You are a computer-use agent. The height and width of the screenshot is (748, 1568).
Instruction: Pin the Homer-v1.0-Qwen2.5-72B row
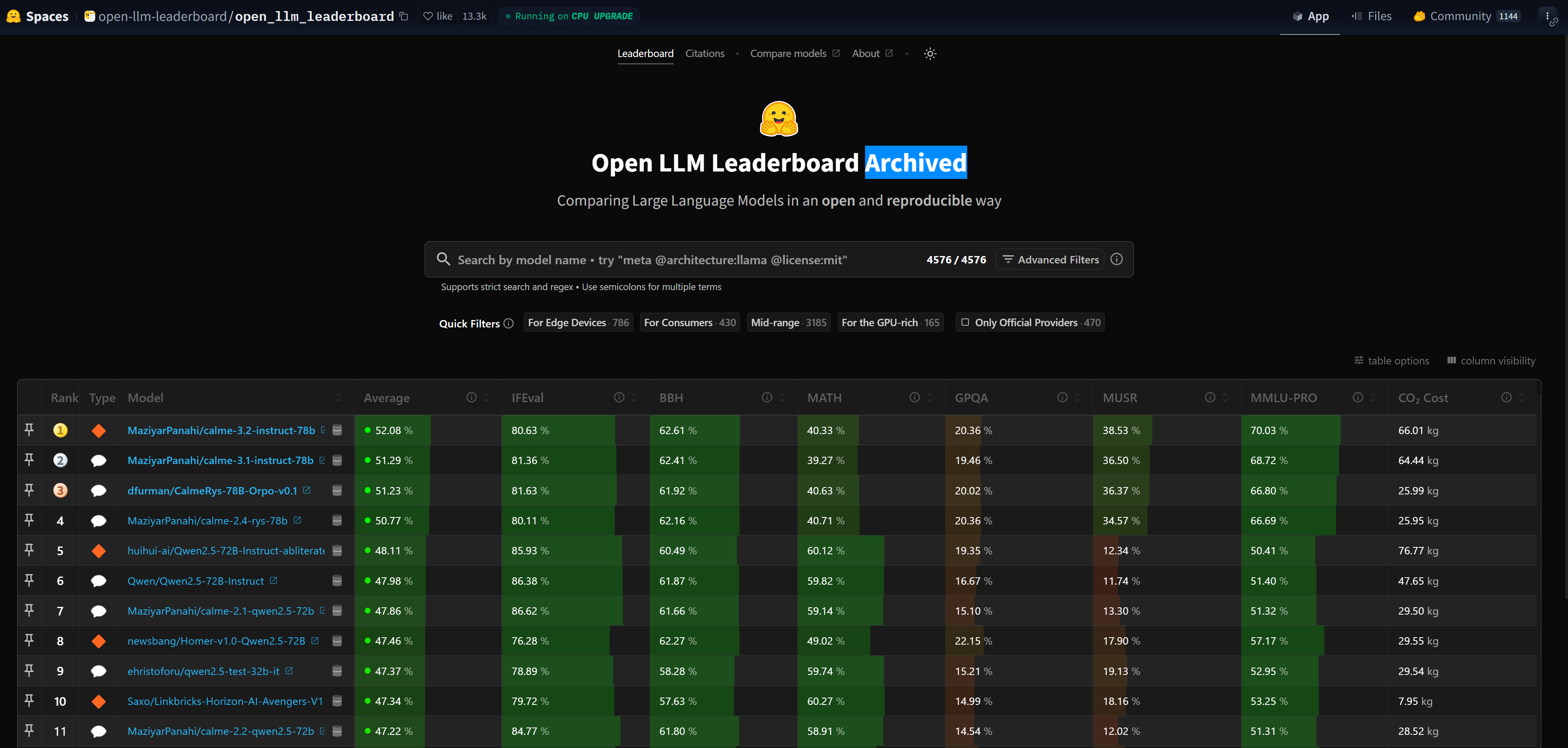click(29, 641)
